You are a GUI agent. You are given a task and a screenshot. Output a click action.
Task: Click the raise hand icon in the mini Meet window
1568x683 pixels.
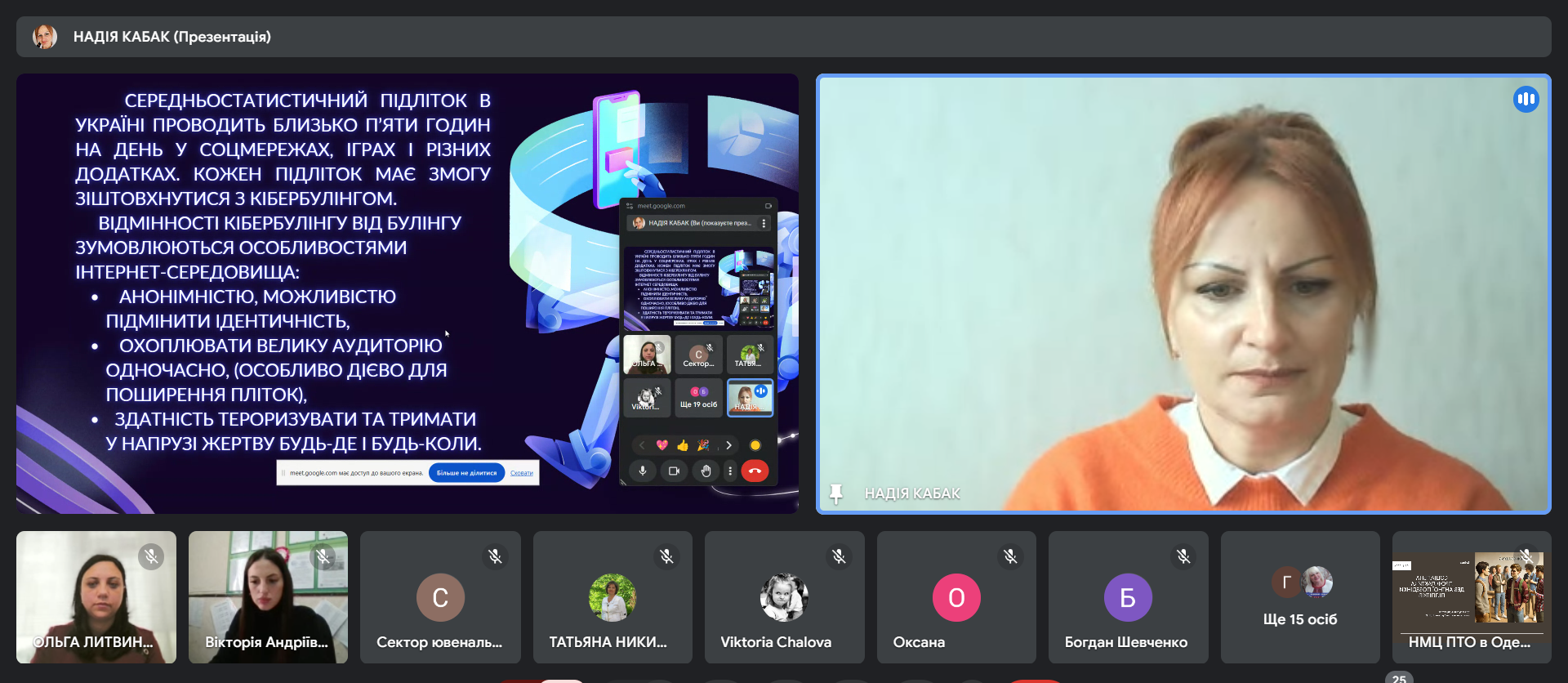(x=706, y=471)
